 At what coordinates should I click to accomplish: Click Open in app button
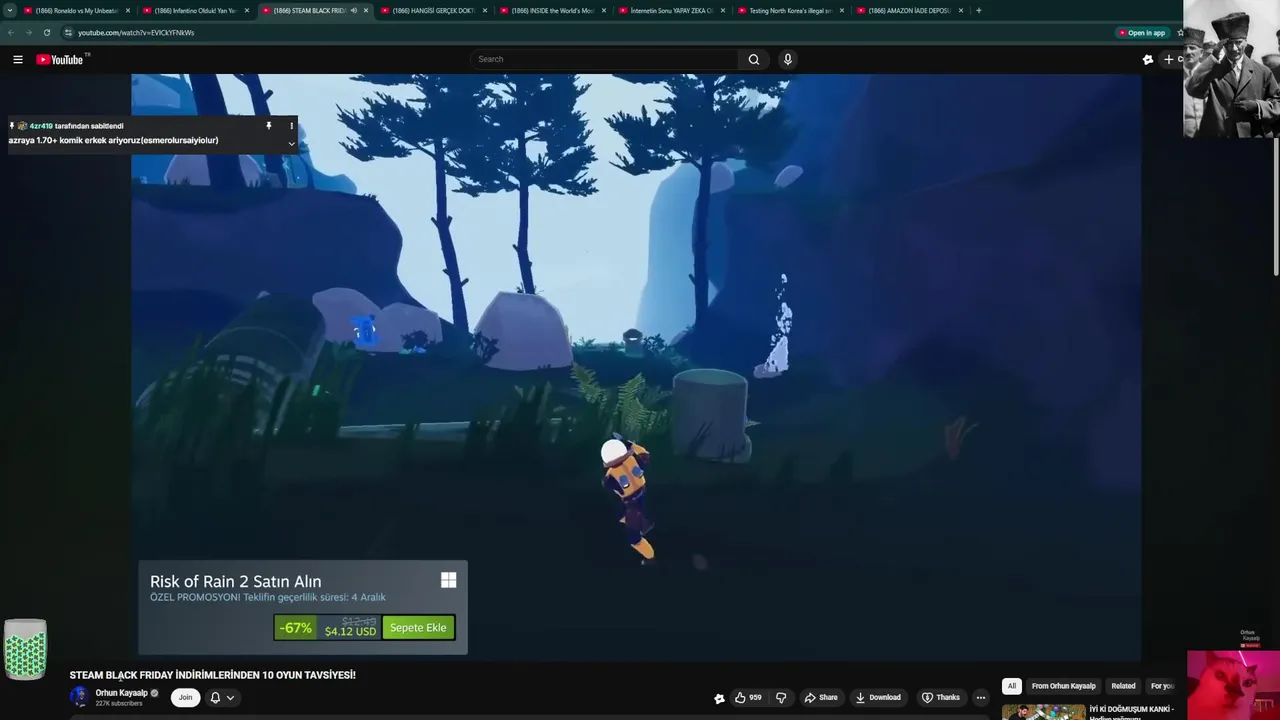point(1142,33)
